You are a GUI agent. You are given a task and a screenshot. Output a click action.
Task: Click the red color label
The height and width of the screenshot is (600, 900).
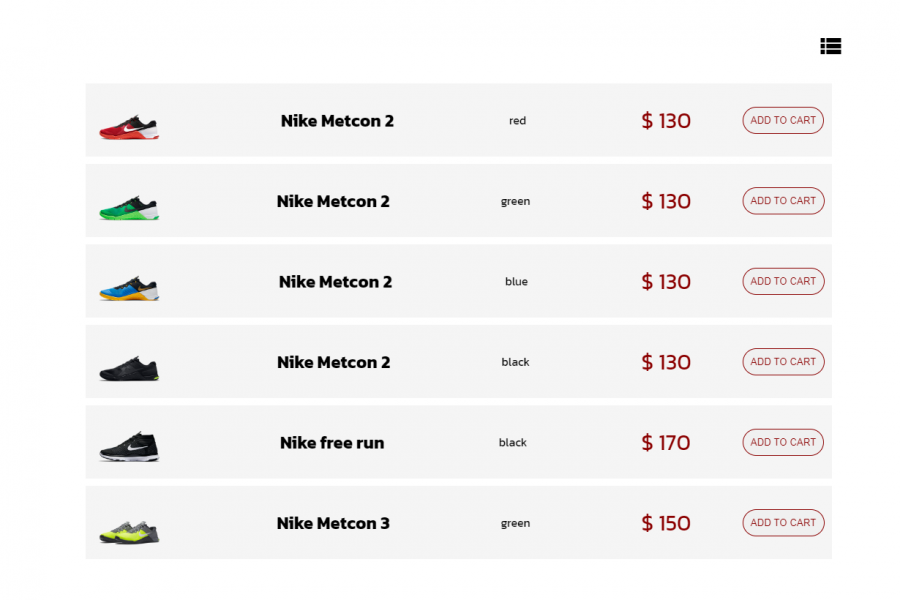pyautogui.click(x=517, y=121)
